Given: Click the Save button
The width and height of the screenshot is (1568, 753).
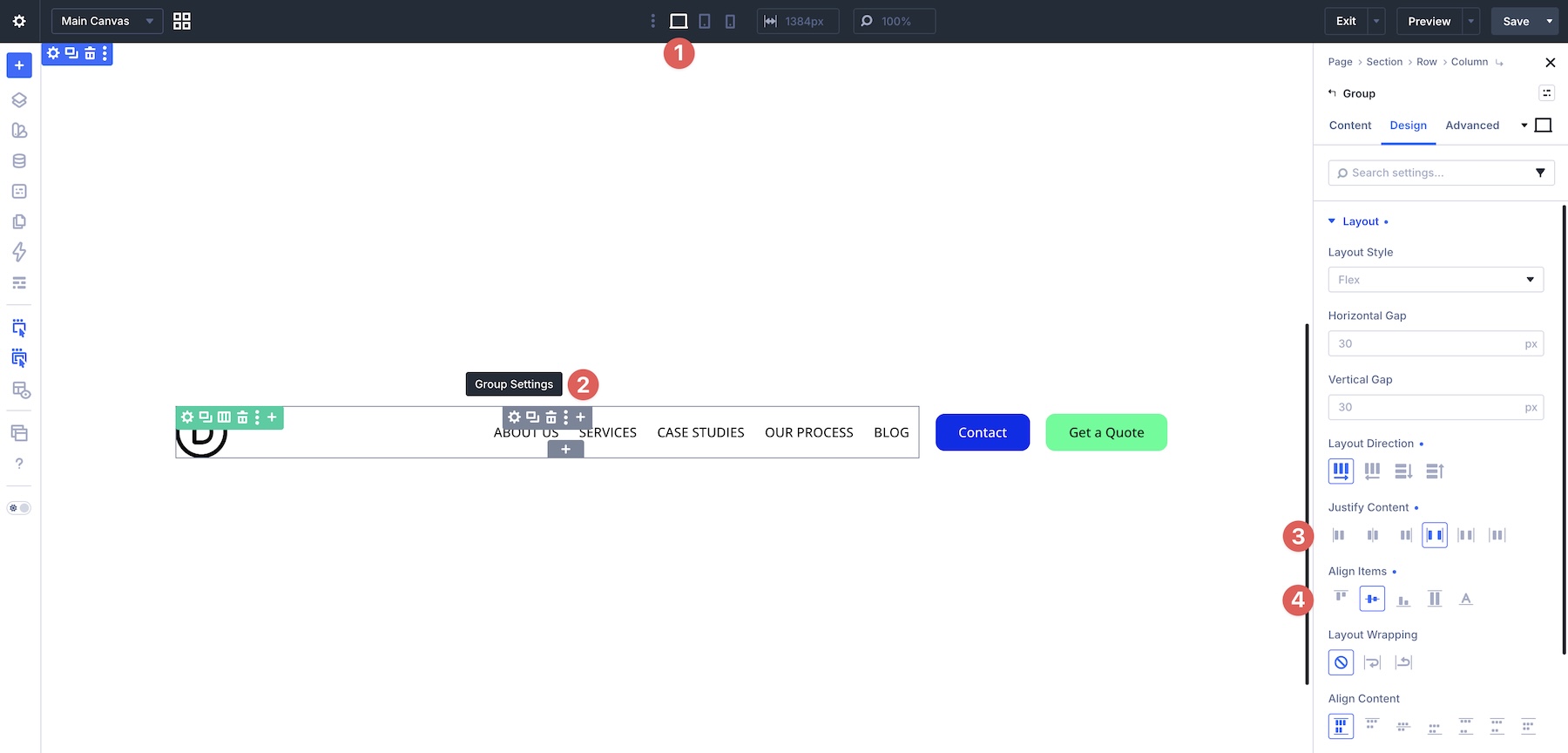Looking at the screenshot, I should pyautogui.click(x=1516, y=21).
